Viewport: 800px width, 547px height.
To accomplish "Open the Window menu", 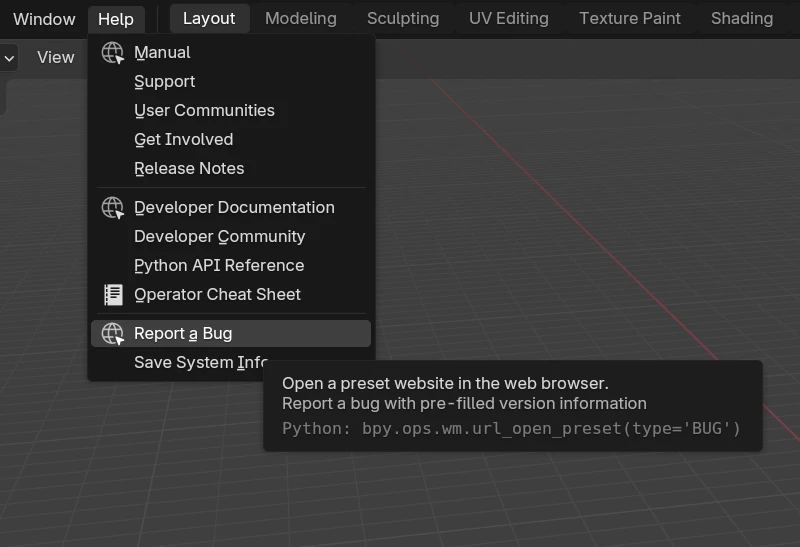I will click(x=44, y=19).
